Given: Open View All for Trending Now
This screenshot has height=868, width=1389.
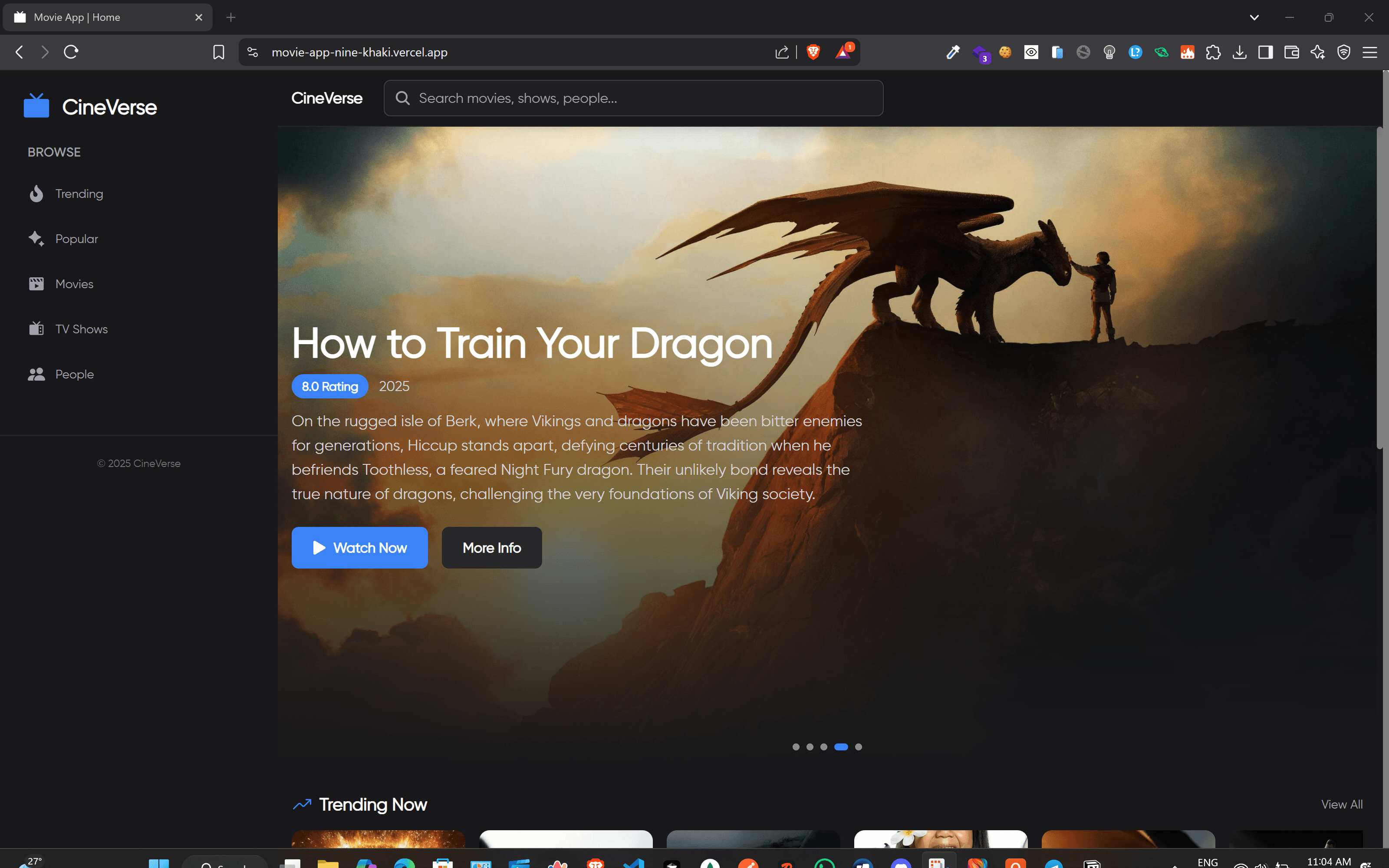Looking at the screenshot, I should [1341, 804].
